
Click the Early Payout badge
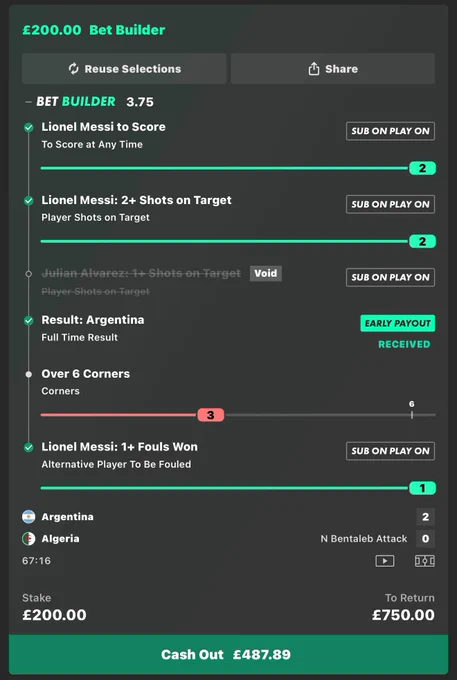coord(398,323)
